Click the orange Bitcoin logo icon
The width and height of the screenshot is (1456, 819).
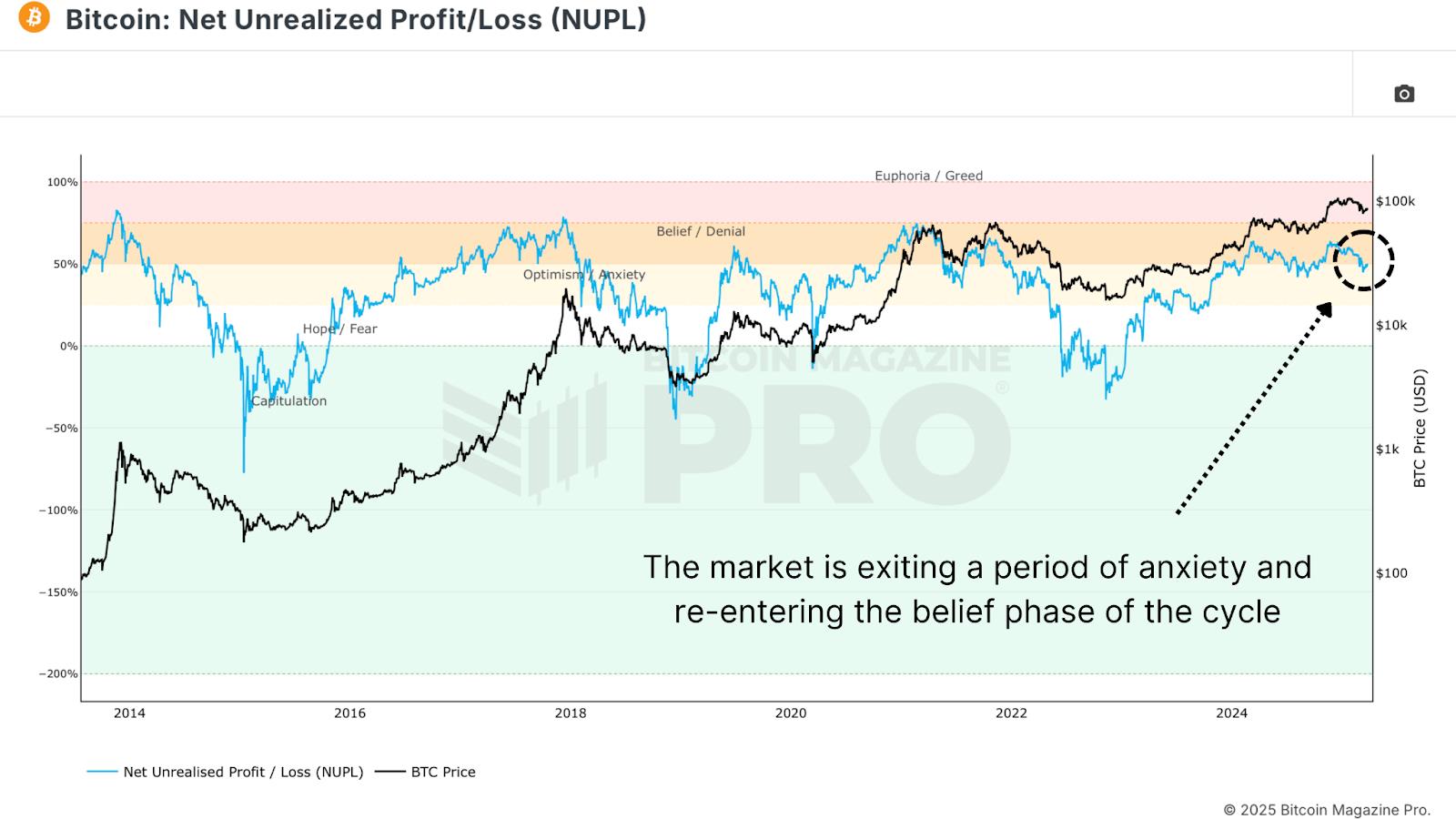[34, 17]
